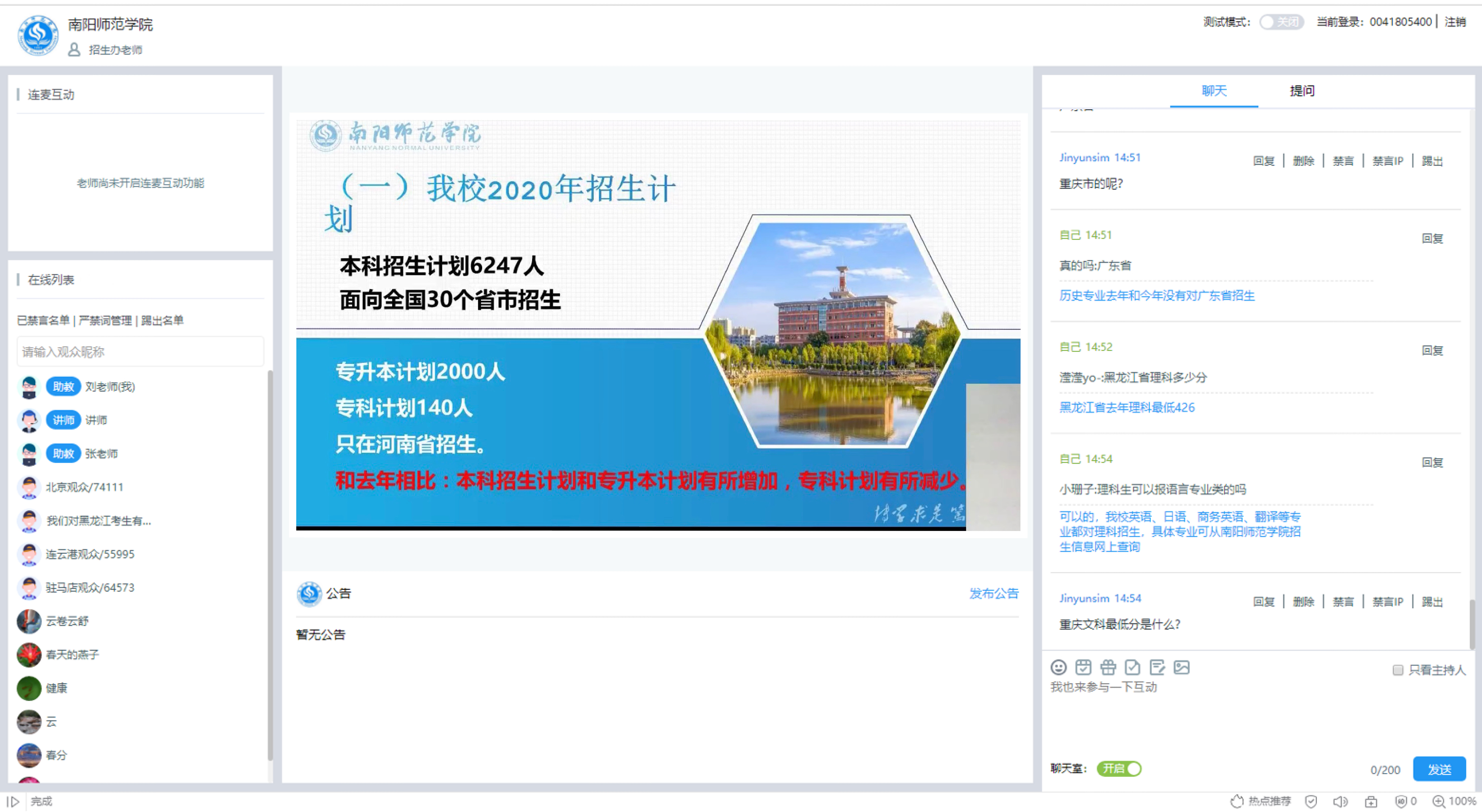Select 我们对黑龙江考生有... in online list

pyautogui.click(x=98, y=520)
